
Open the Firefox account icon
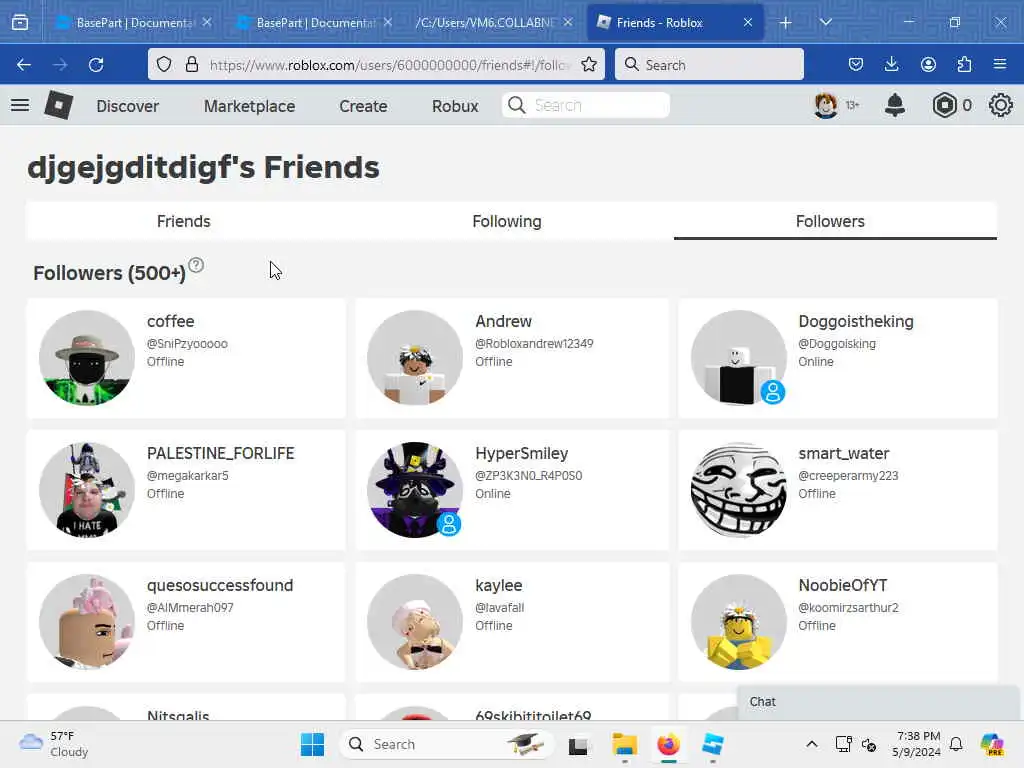tap(928, 64)
